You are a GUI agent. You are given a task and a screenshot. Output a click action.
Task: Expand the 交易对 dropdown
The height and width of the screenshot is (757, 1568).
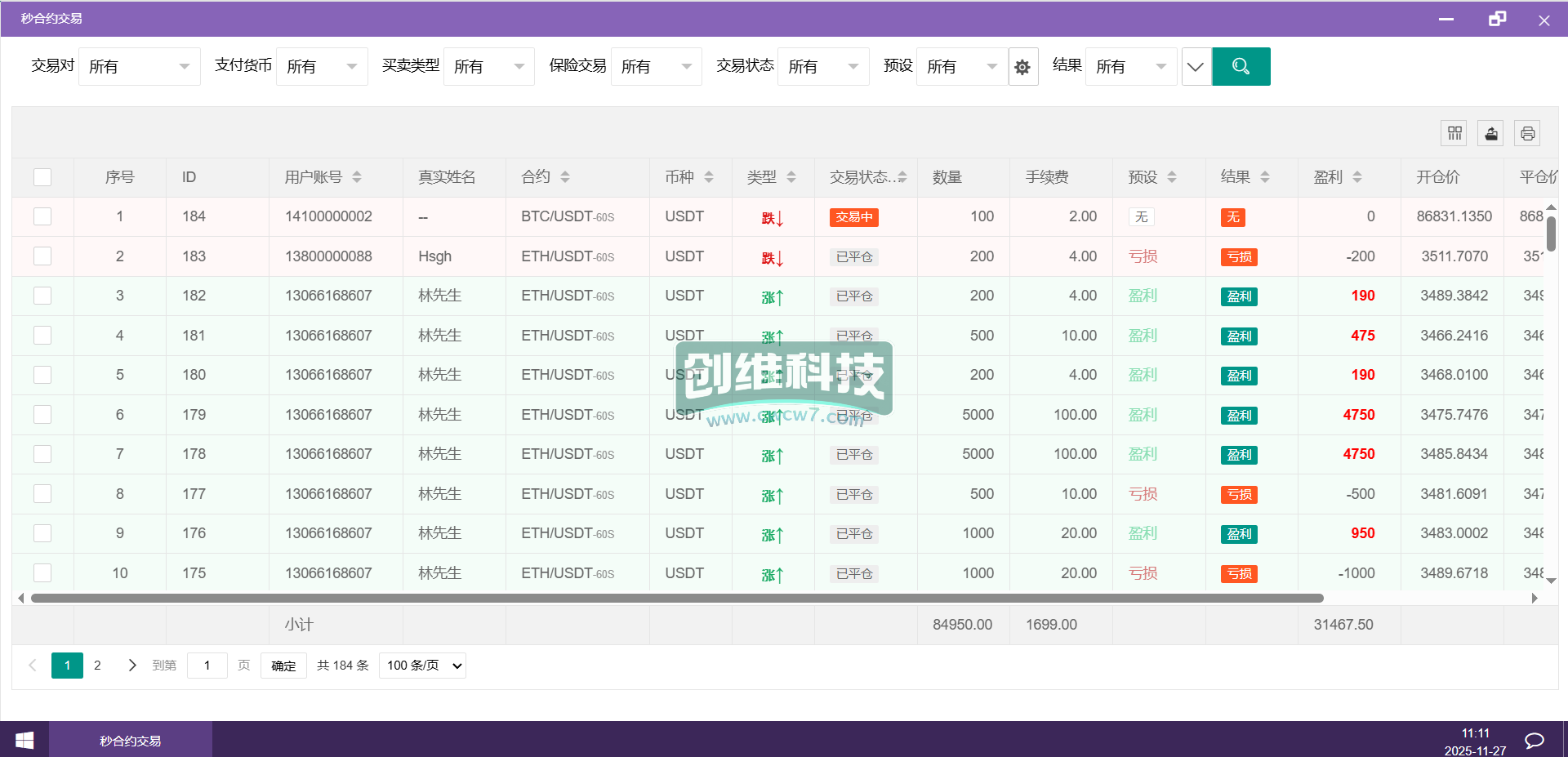(139, 67)
